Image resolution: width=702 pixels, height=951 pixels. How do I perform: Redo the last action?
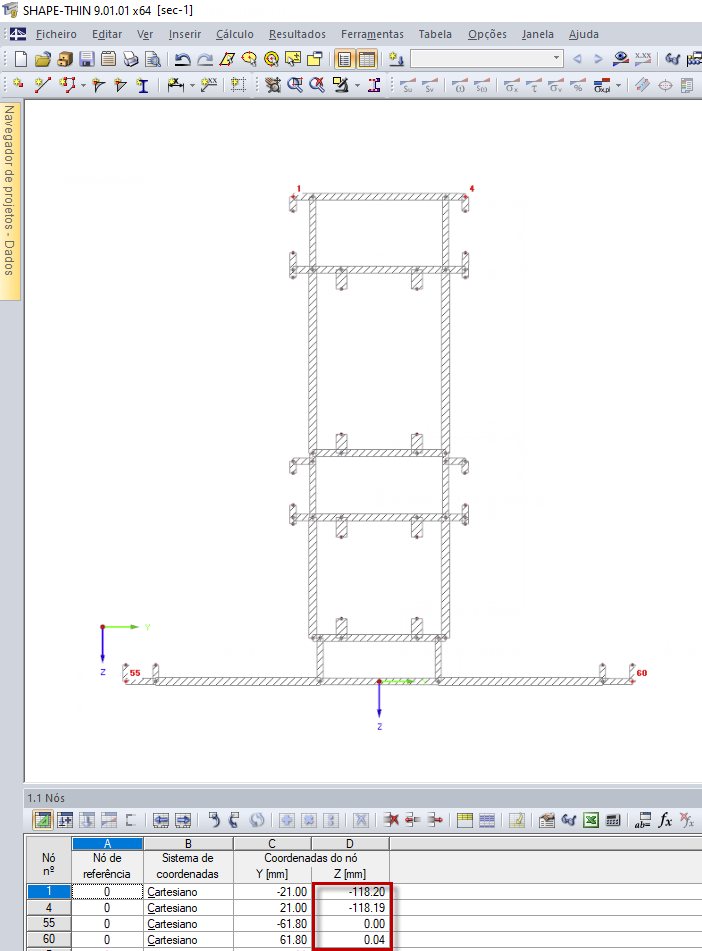(x=205, y=59)
